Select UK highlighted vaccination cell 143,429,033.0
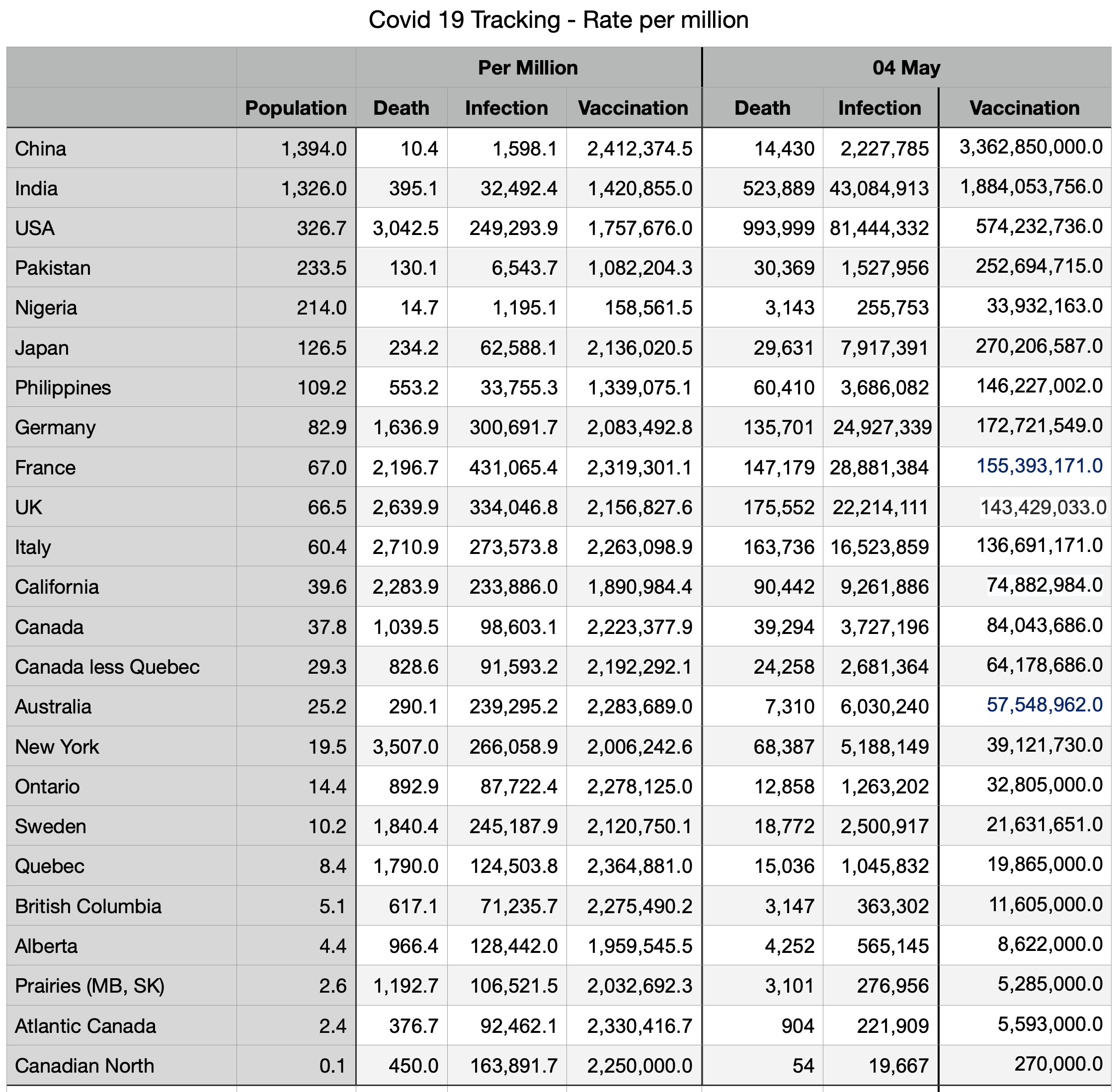The image size is (1117, 1092). [1043, 507]
